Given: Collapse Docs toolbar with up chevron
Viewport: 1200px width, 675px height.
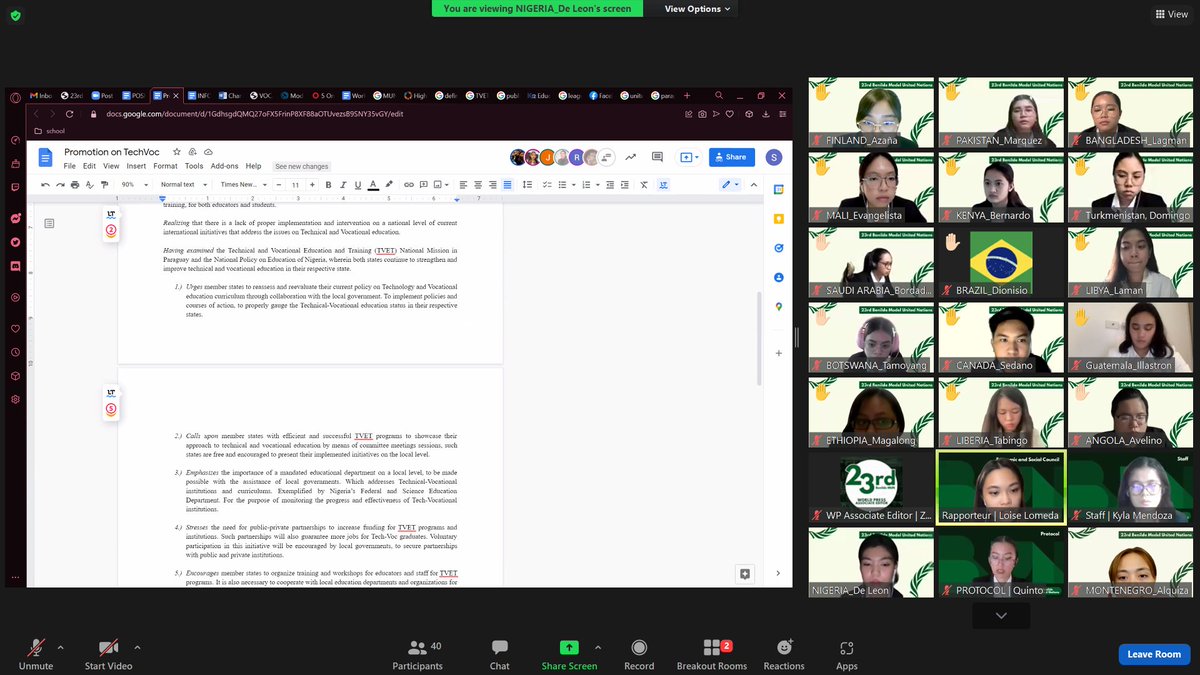Looking at the screenshot, I should pyautogui.click(x=753, y=184).
